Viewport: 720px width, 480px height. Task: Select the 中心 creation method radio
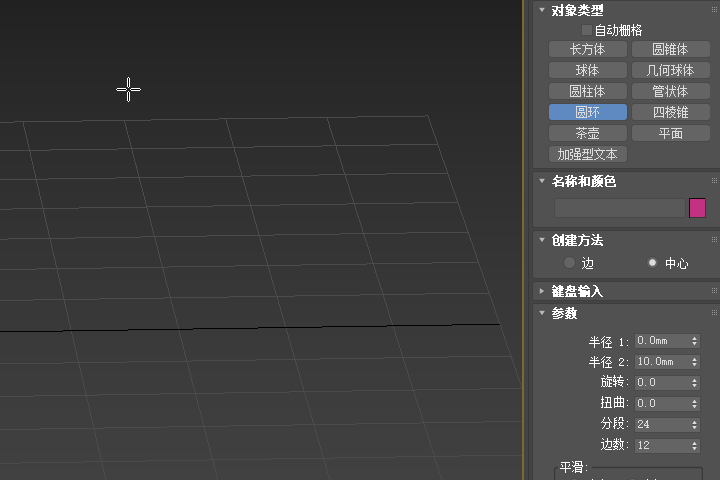pos(652,263)
